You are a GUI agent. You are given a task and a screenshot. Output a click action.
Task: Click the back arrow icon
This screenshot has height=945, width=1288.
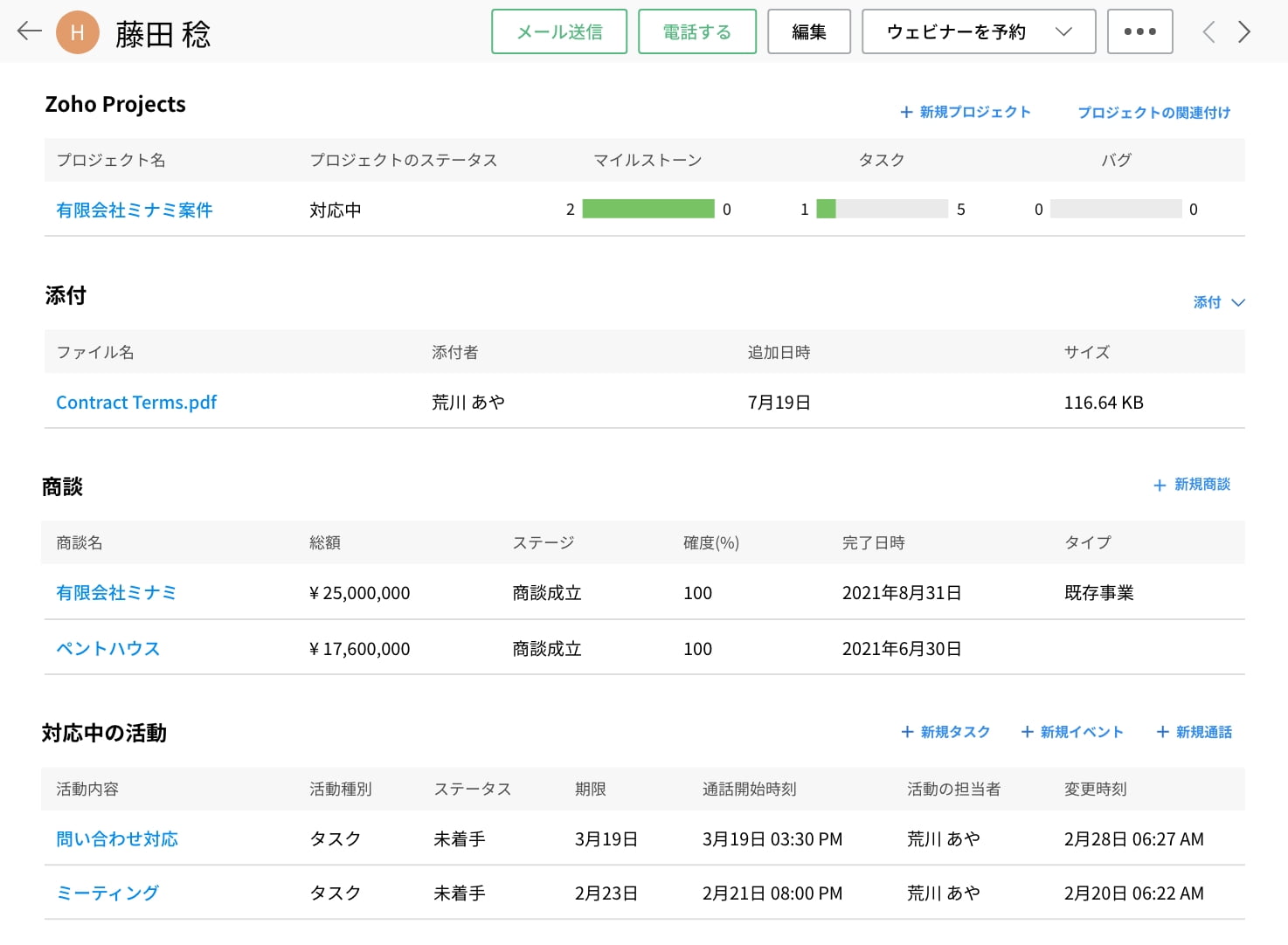[29, 31]
